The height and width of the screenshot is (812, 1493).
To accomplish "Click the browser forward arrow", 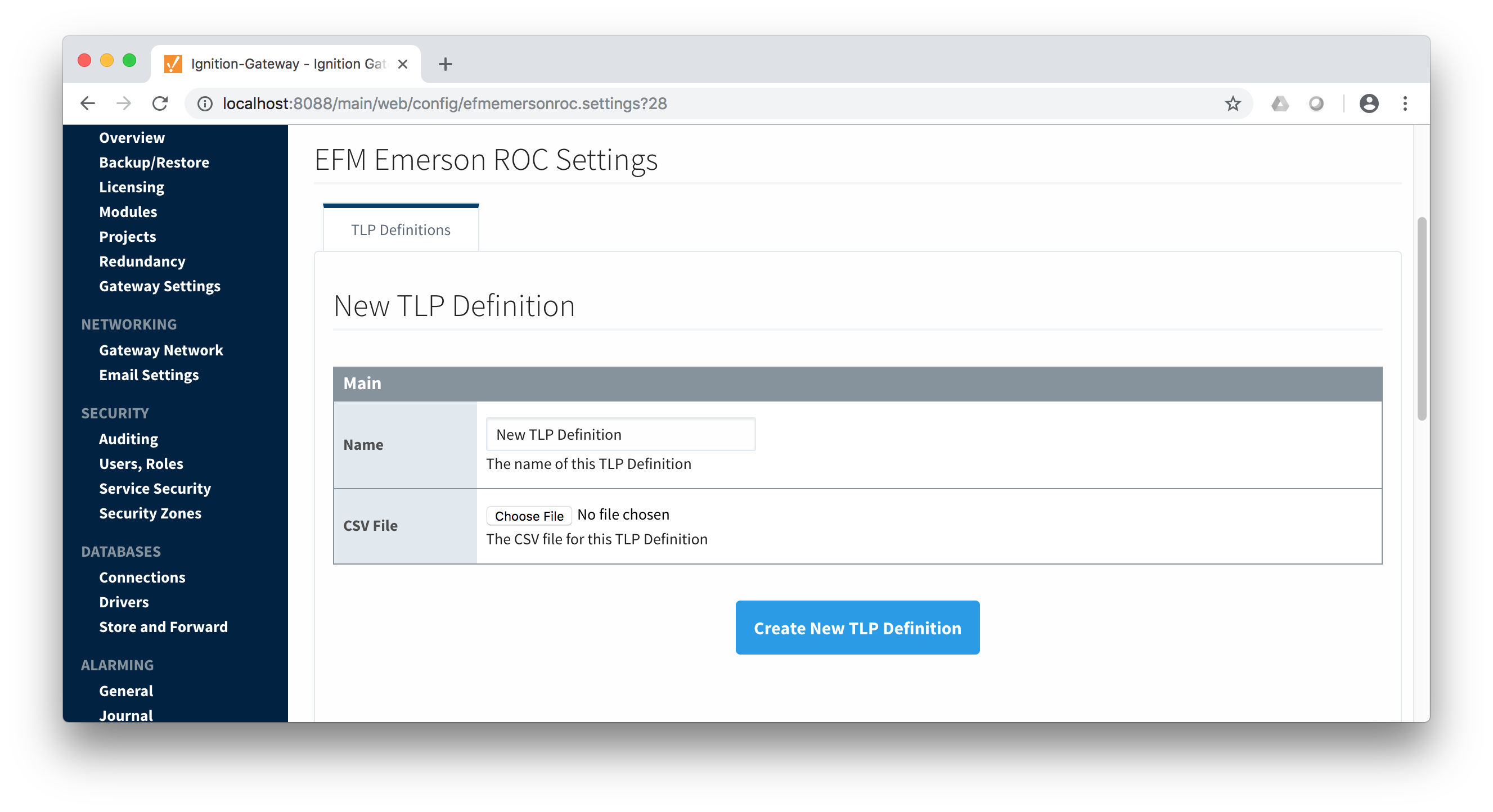I will 123,103.
